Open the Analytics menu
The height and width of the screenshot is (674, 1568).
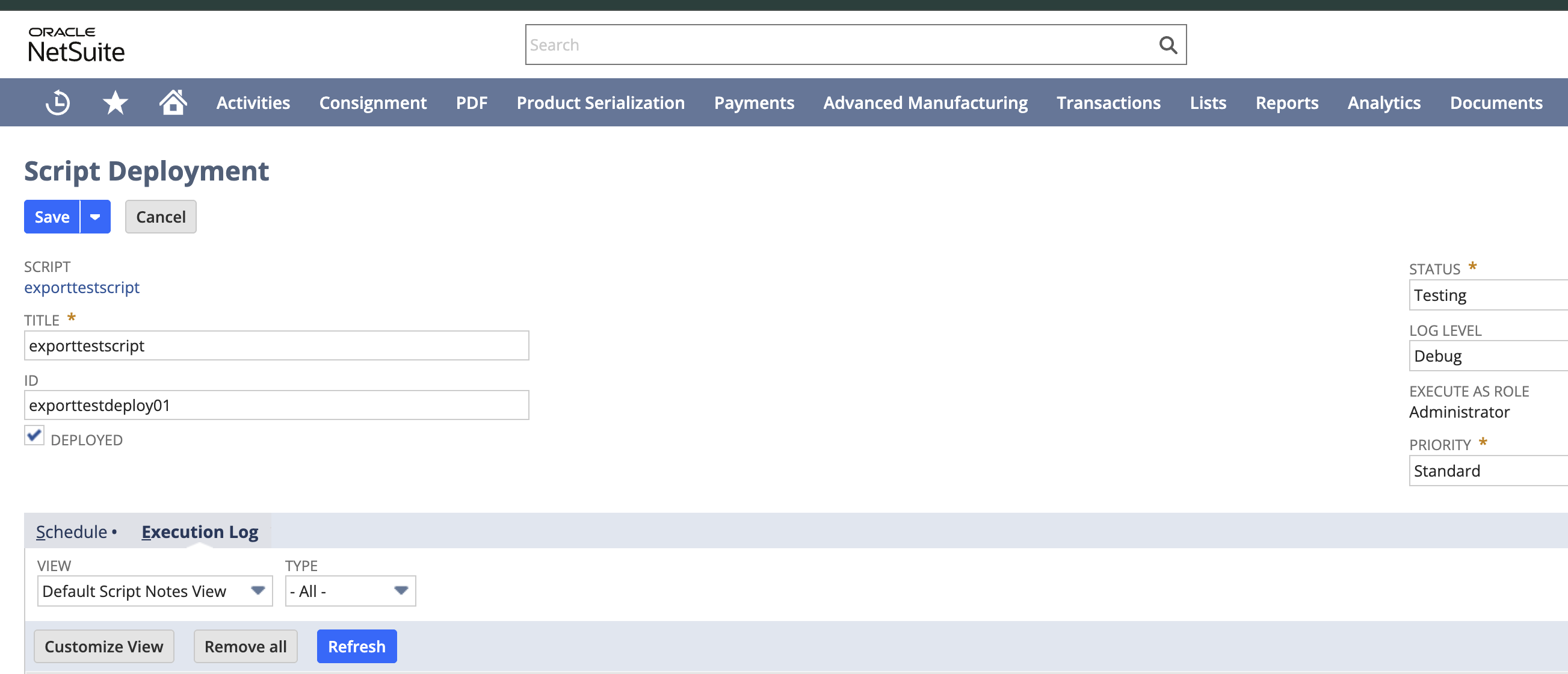[x=1384, y=102]
